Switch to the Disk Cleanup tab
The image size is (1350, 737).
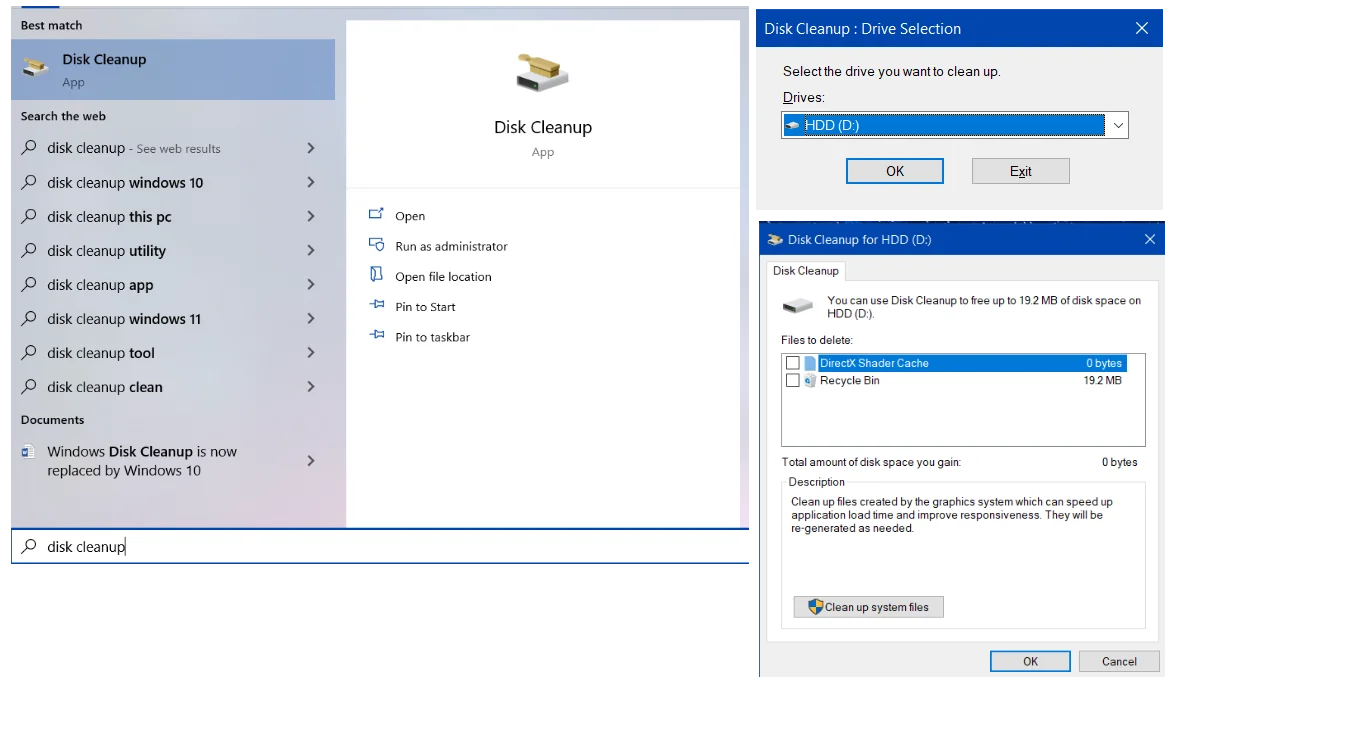click(806, 271)
